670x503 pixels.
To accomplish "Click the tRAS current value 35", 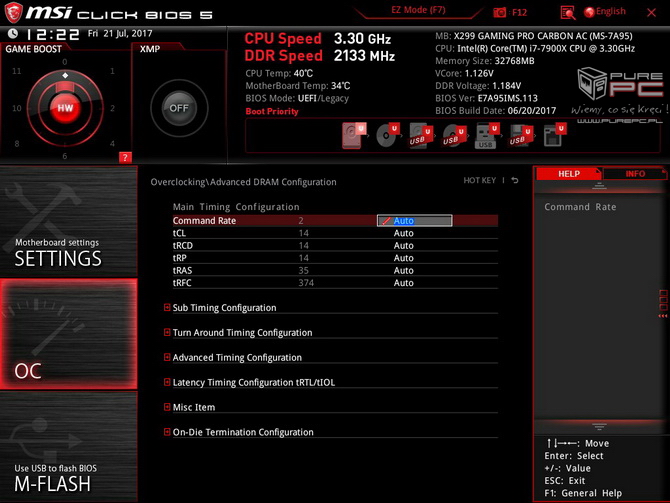I will (303, 270).
